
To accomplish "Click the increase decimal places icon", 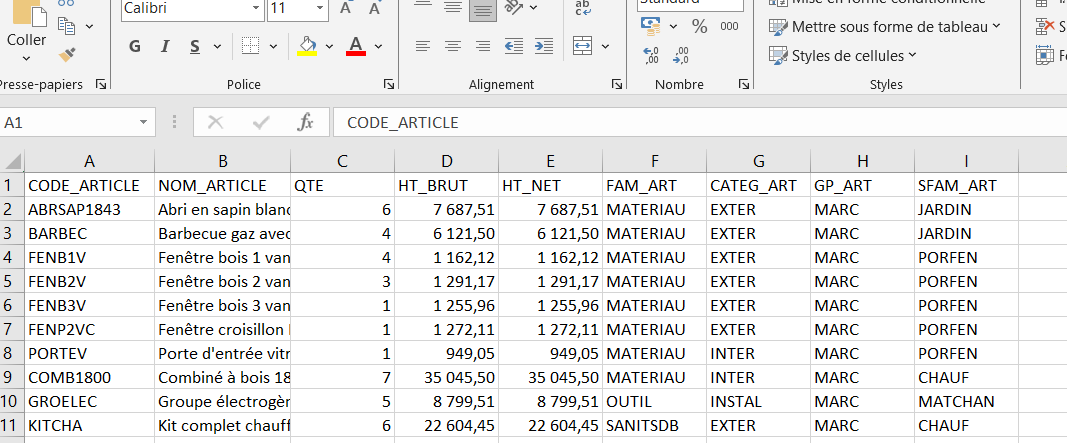I will (651, 56).
